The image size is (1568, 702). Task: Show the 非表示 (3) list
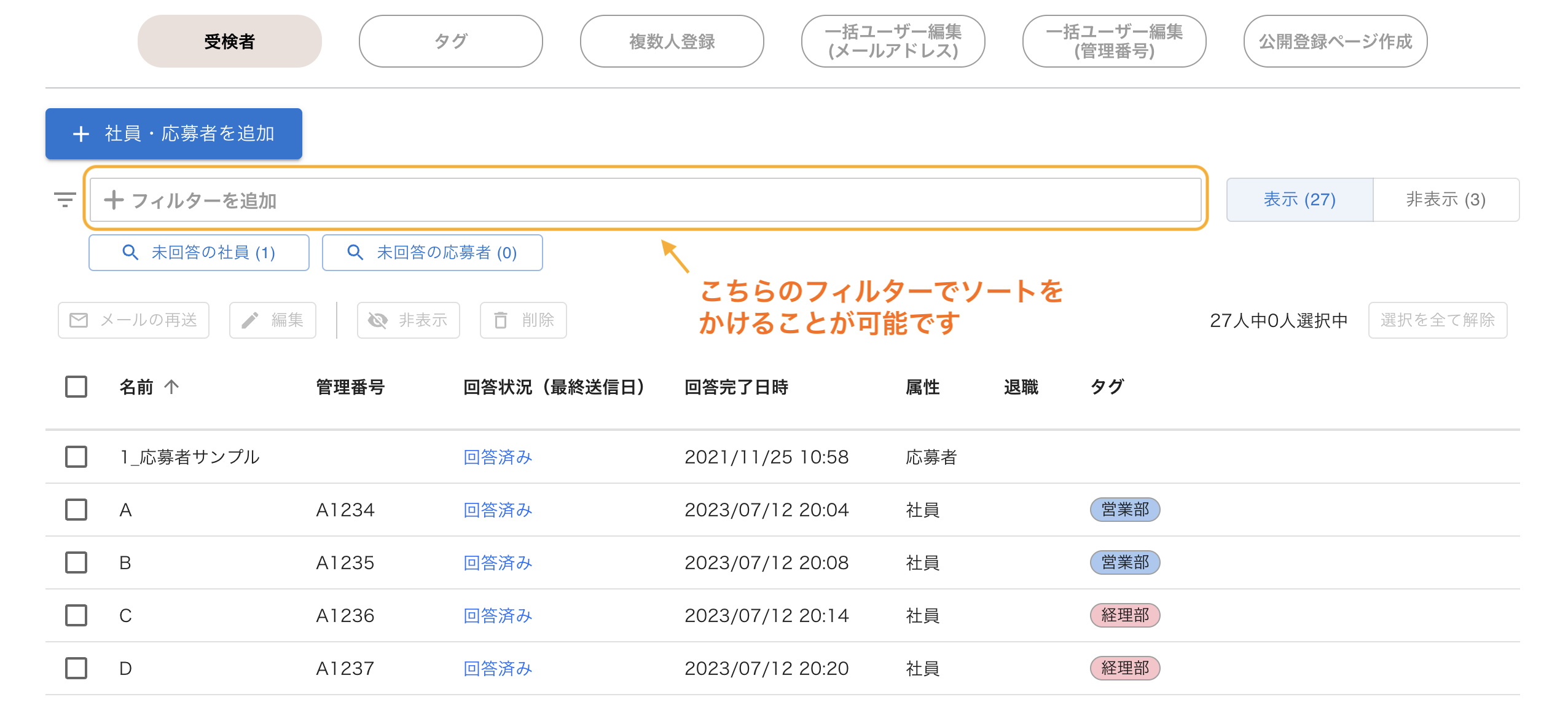coord(1445,200)
